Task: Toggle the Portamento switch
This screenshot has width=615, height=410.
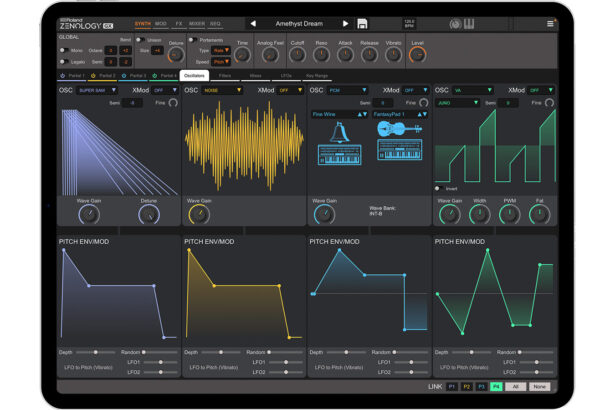Action: pos(193,40)
